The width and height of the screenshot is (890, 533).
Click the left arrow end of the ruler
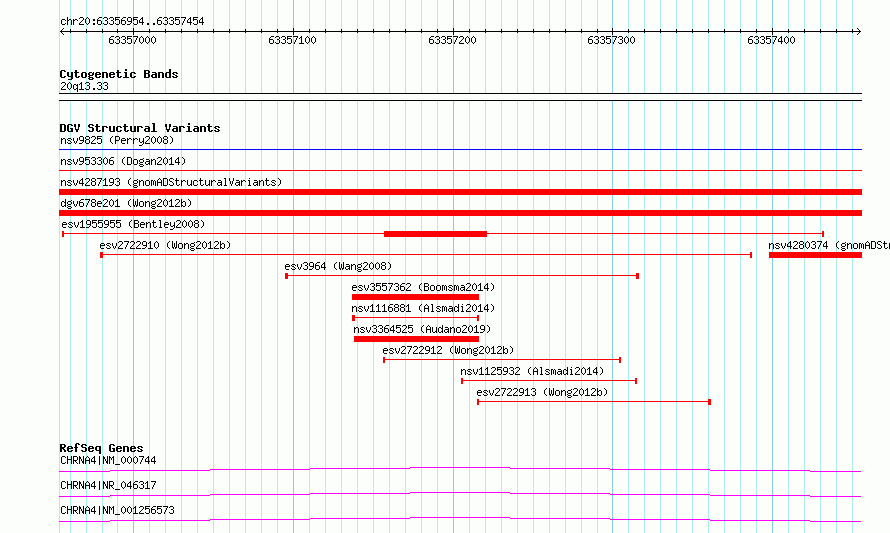click(63, 31)
